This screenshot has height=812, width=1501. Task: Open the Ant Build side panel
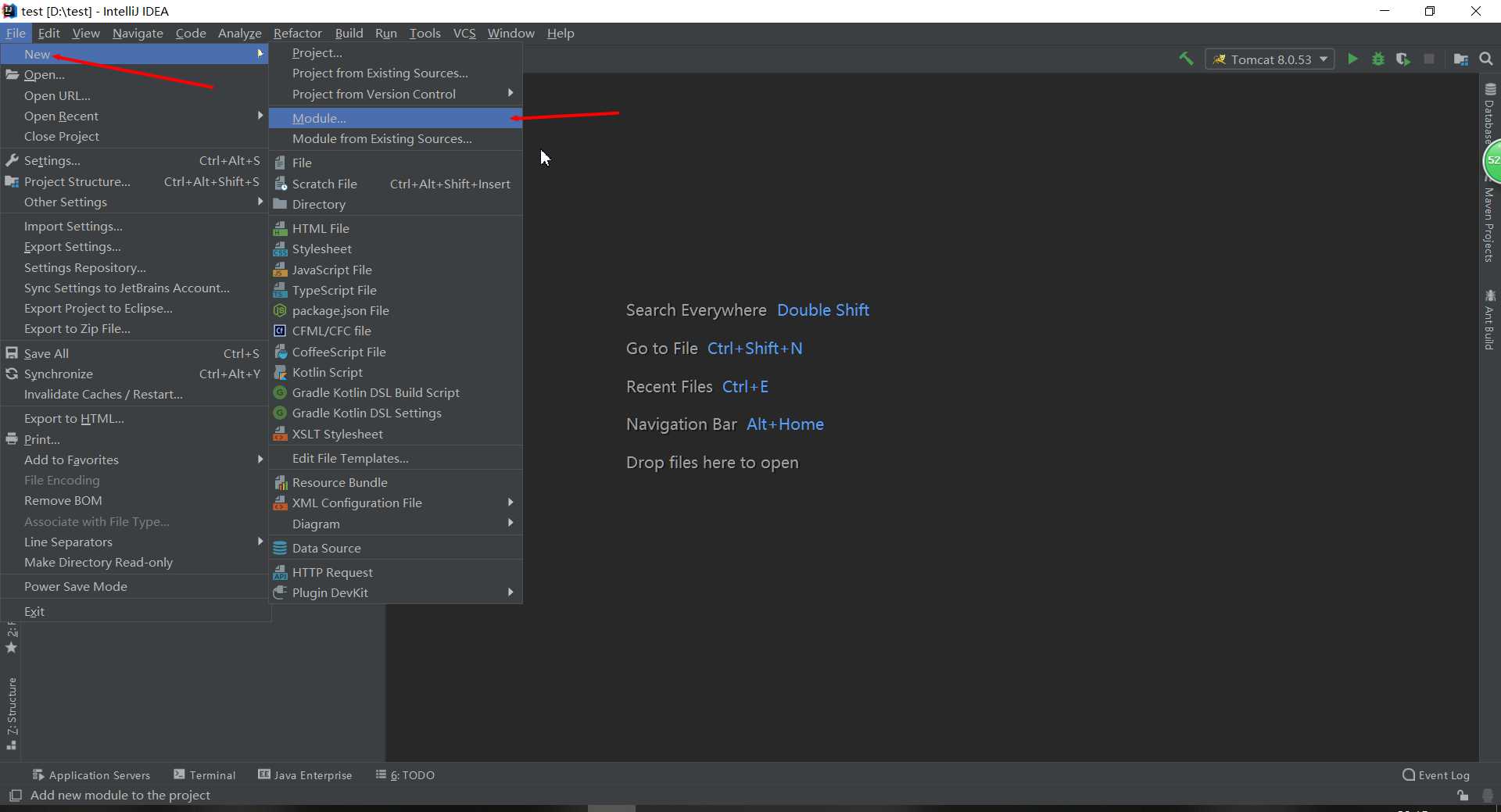click(x=1490, y=320)
